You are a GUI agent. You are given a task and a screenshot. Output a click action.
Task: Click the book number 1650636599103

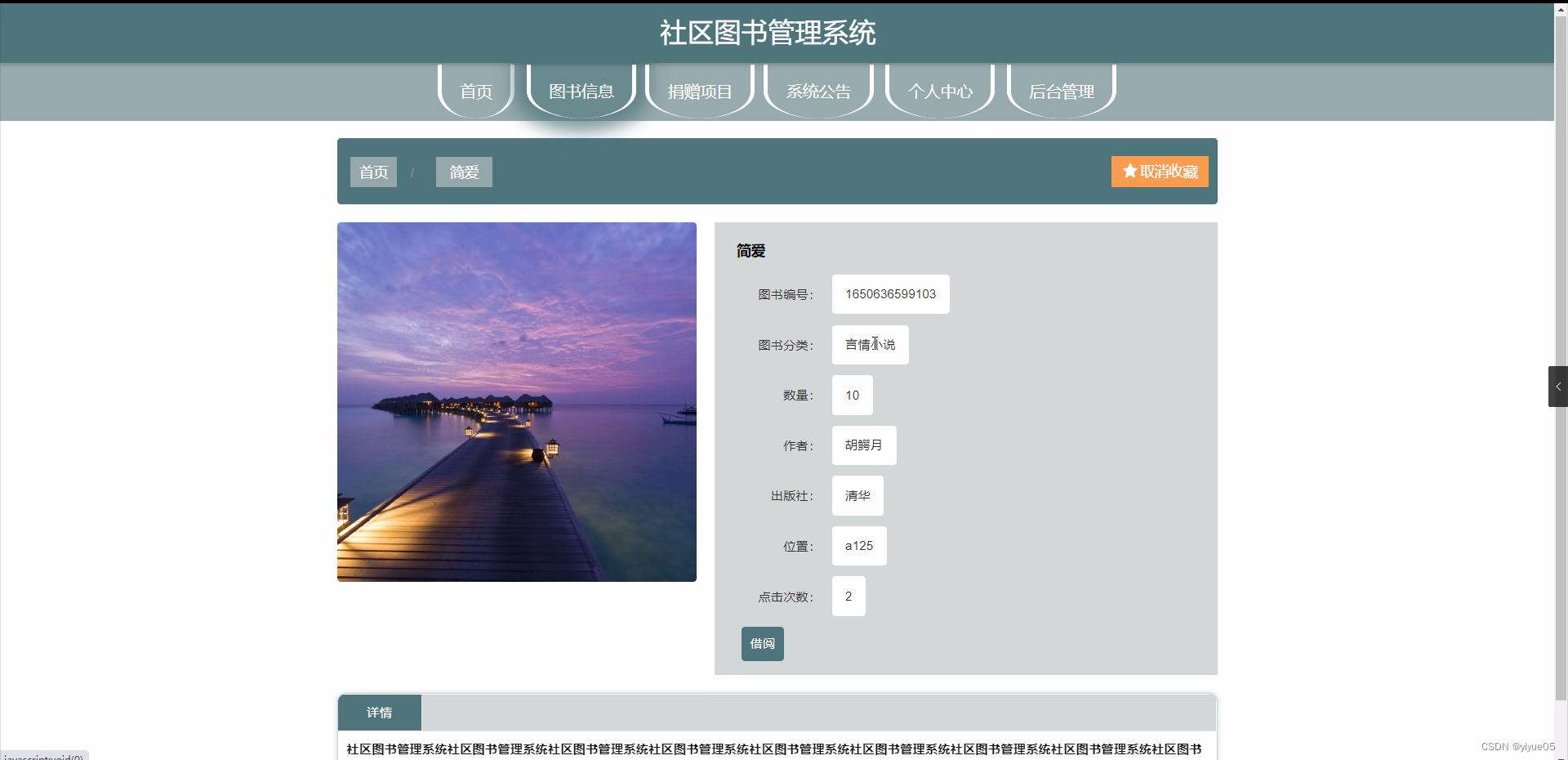tap(890, 294)
